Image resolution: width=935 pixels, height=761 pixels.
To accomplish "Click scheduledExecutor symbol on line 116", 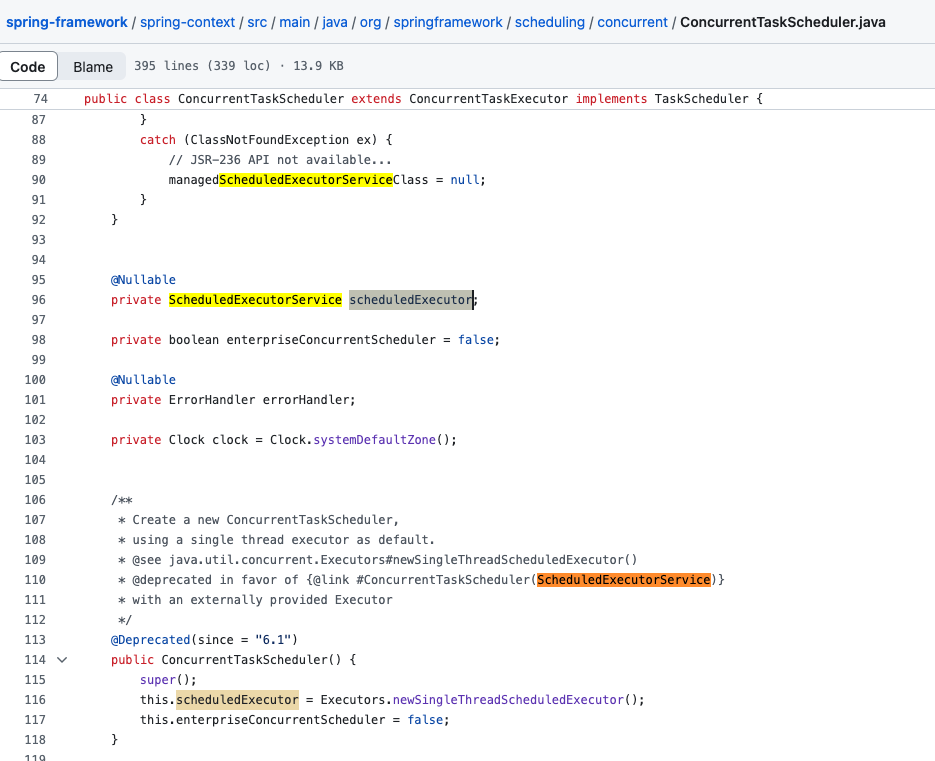I will [x=237, y=700].
